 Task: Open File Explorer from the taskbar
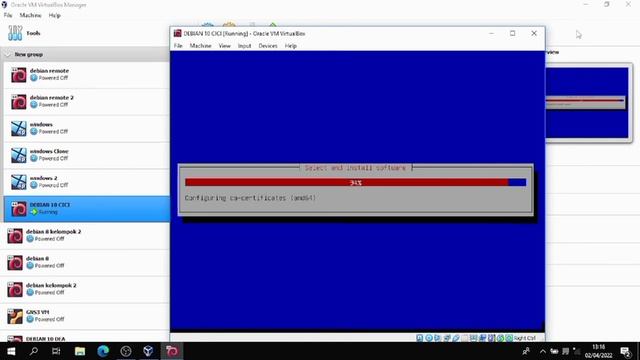pyautogui.click(x=80, y=351)
